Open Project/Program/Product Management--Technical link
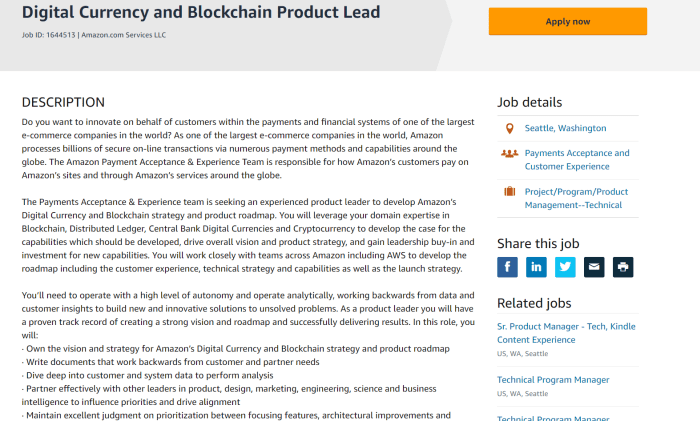This screenshot has height=421, width=700. click(576, 198)
